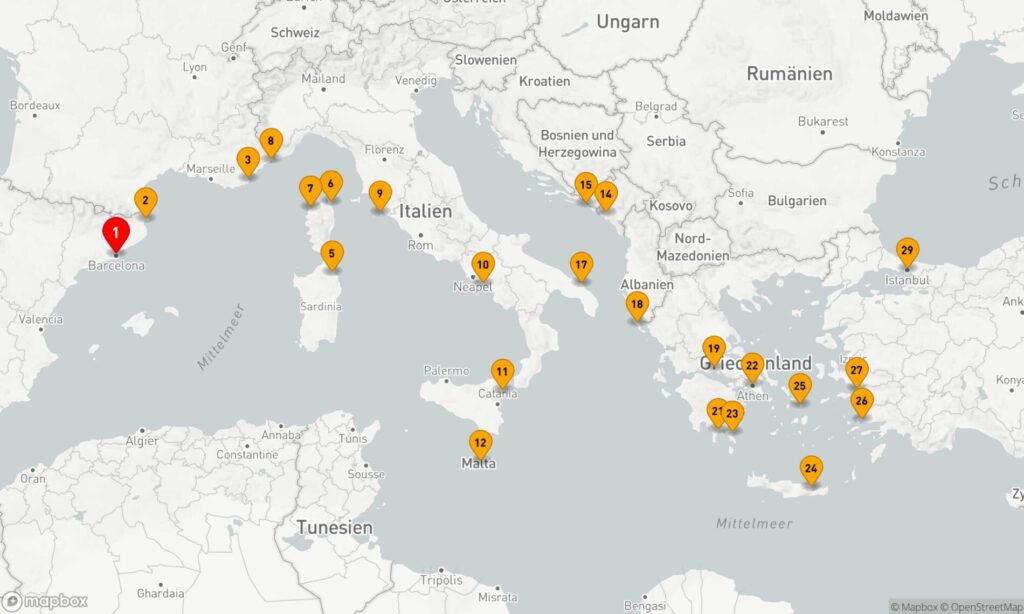1024x614 pixels.
Task: Click the © Mapbox attribution link
Action: (914, 607)
